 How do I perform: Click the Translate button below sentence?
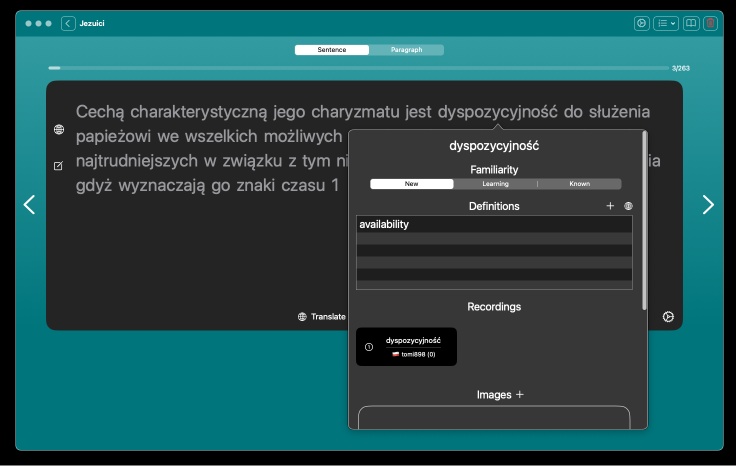(321, 317)
